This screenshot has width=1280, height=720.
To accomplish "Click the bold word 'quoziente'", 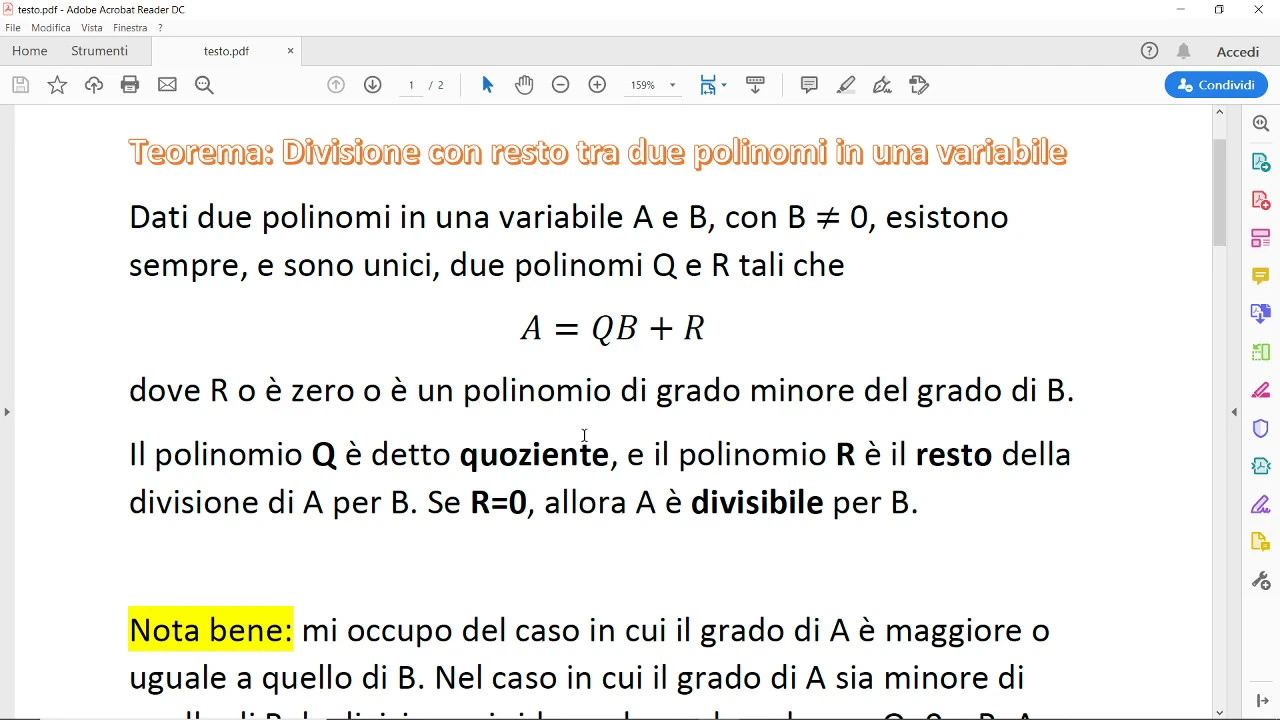I will [534, 455].
